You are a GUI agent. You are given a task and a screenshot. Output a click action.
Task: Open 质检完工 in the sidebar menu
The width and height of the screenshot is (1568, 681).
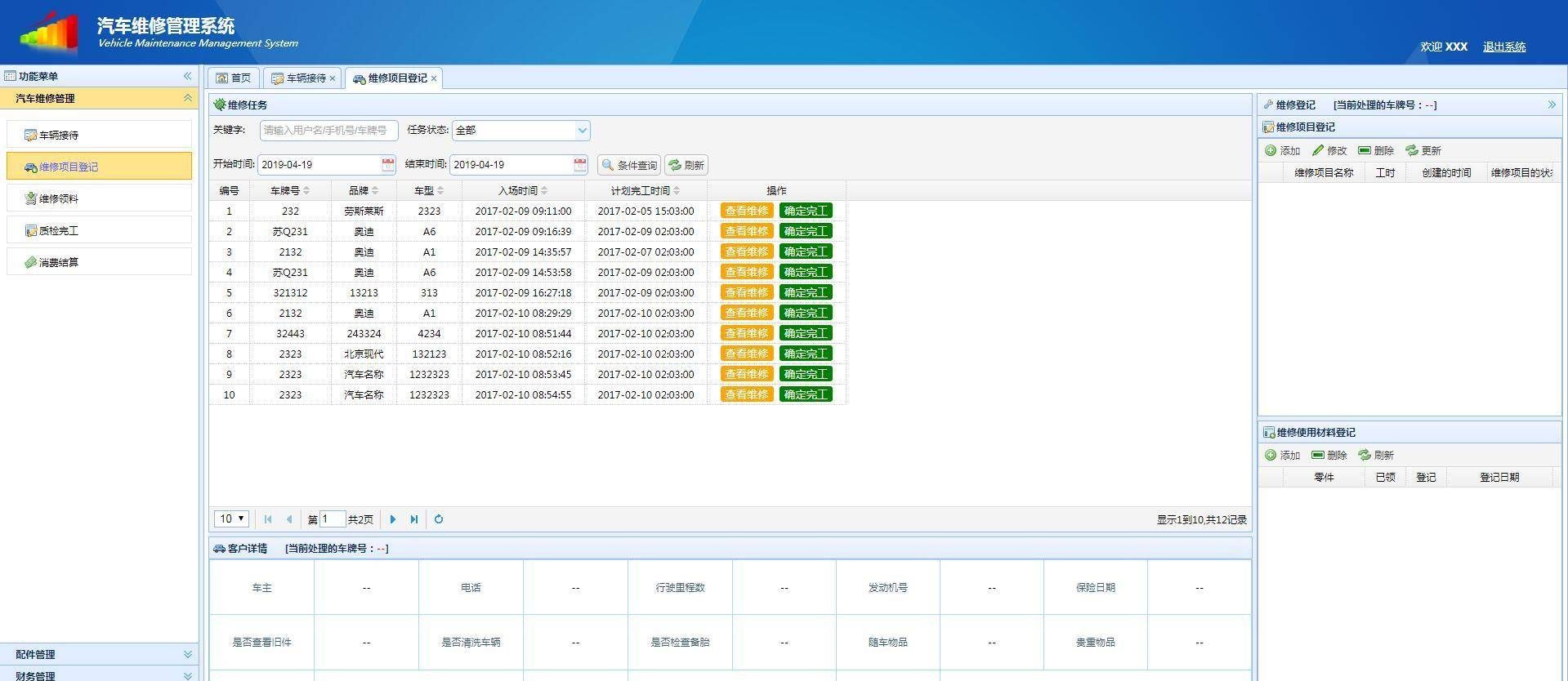coord(99,230)
